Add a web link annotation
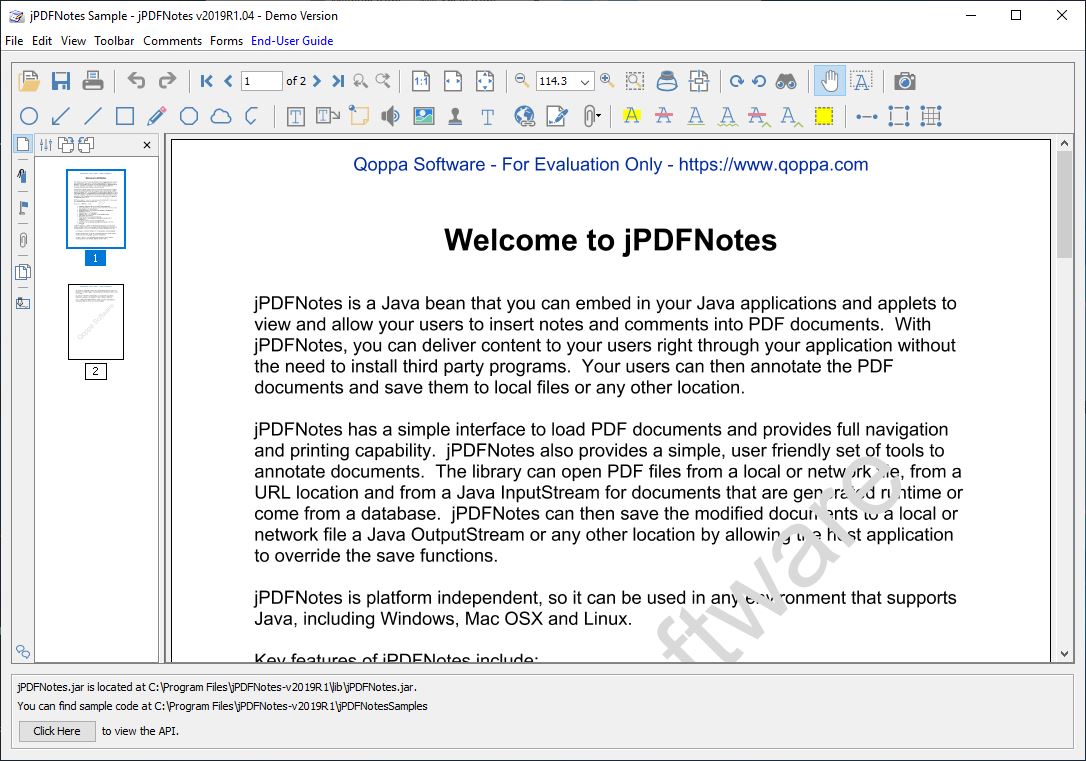The image size is (1086, 761). click(x=524, y=116)
